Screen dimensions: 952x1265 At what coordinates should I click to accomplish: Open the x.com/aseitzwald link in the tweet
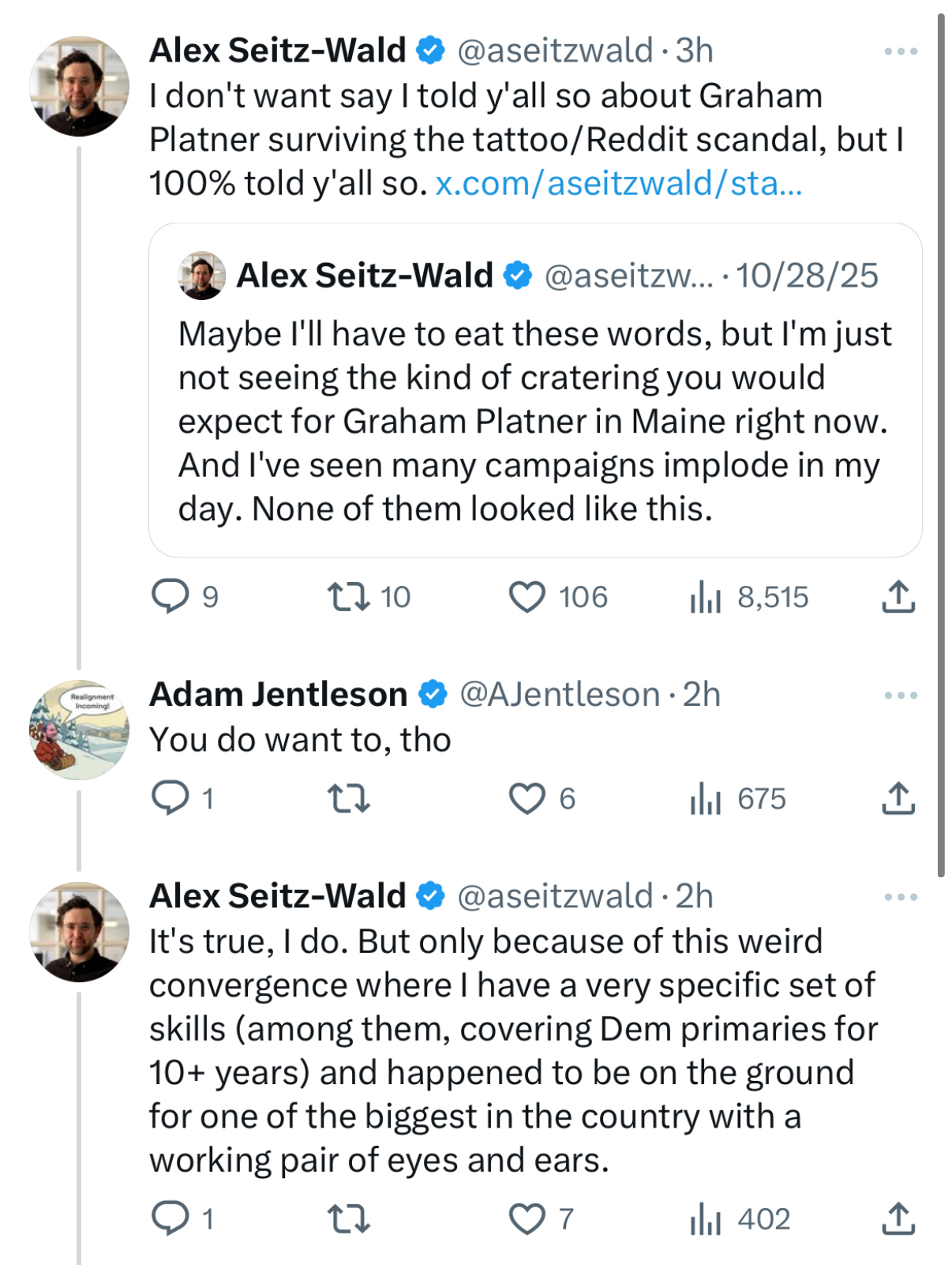coord(618,183)
